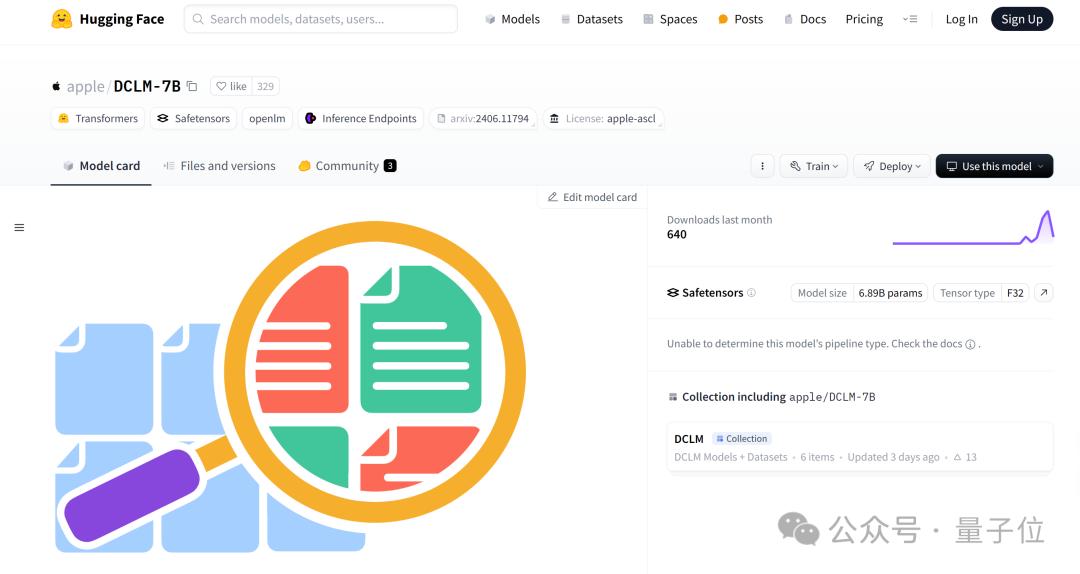Expand the navigation overflow menu icon
This screenshot has height=574, width=1080.
tap(910, 19)
